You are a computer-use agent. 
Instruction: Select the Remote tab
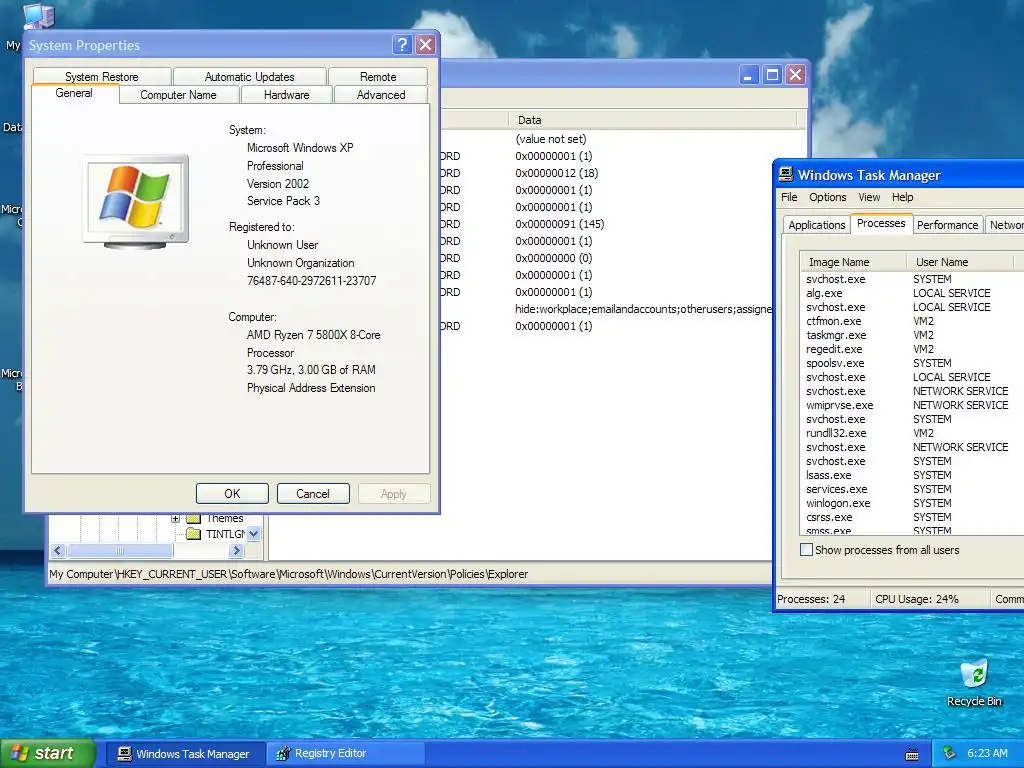point(378,76)
